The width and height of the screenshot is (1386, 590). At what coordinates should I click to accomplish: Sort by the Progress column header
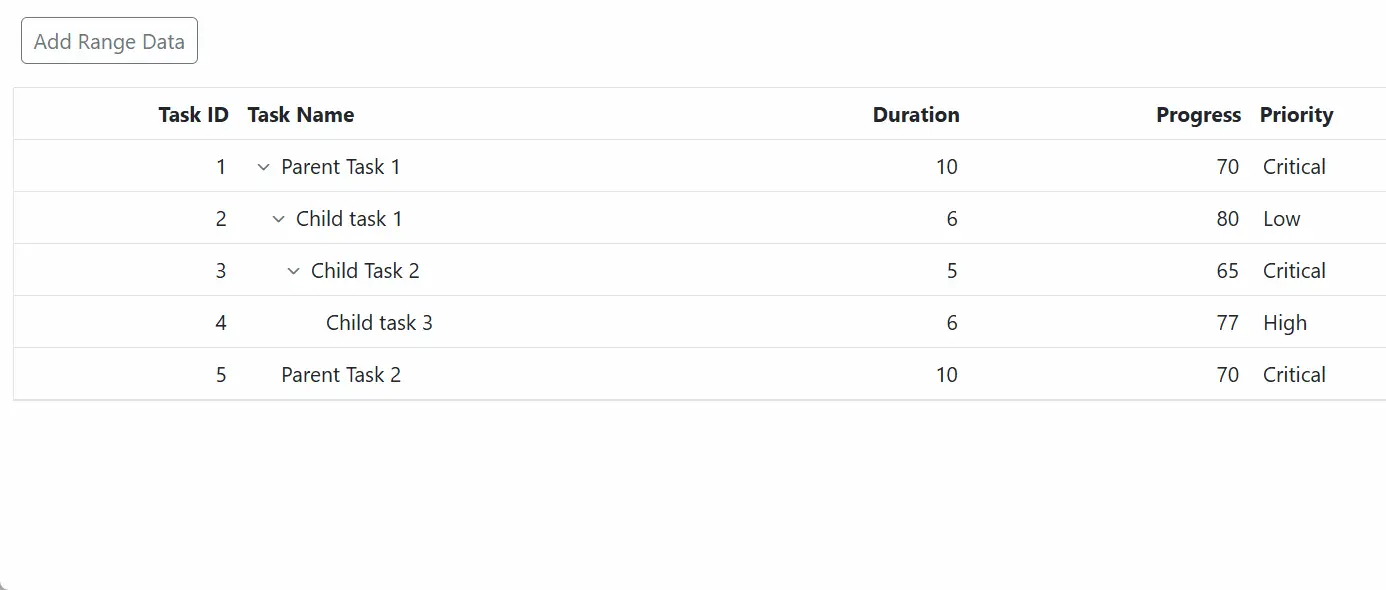pyautogui.click(x=1197, y=114)
